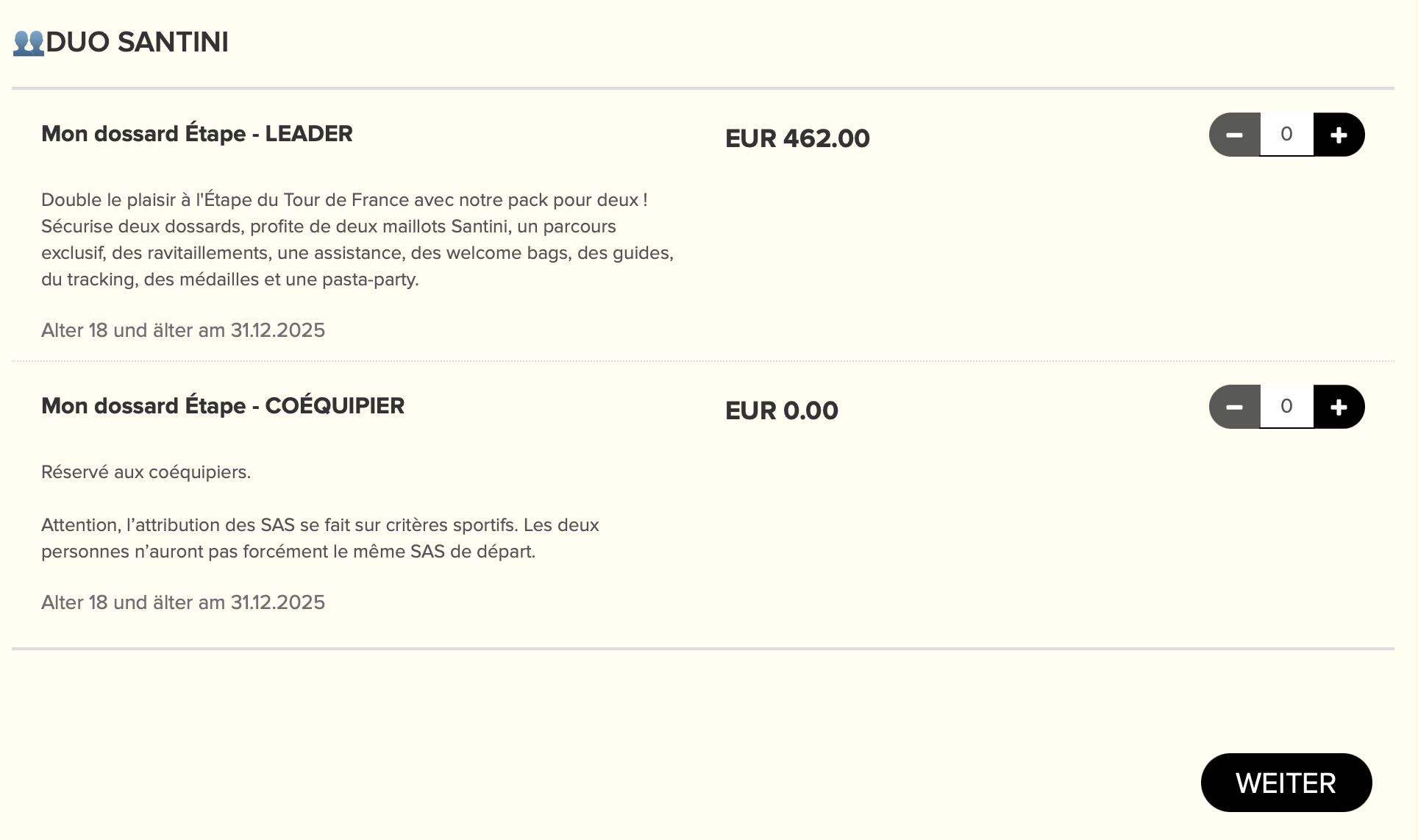The image size is (1418, 840).
Task: Click the LEADER quantity input field
Action: click(1286, 135)
